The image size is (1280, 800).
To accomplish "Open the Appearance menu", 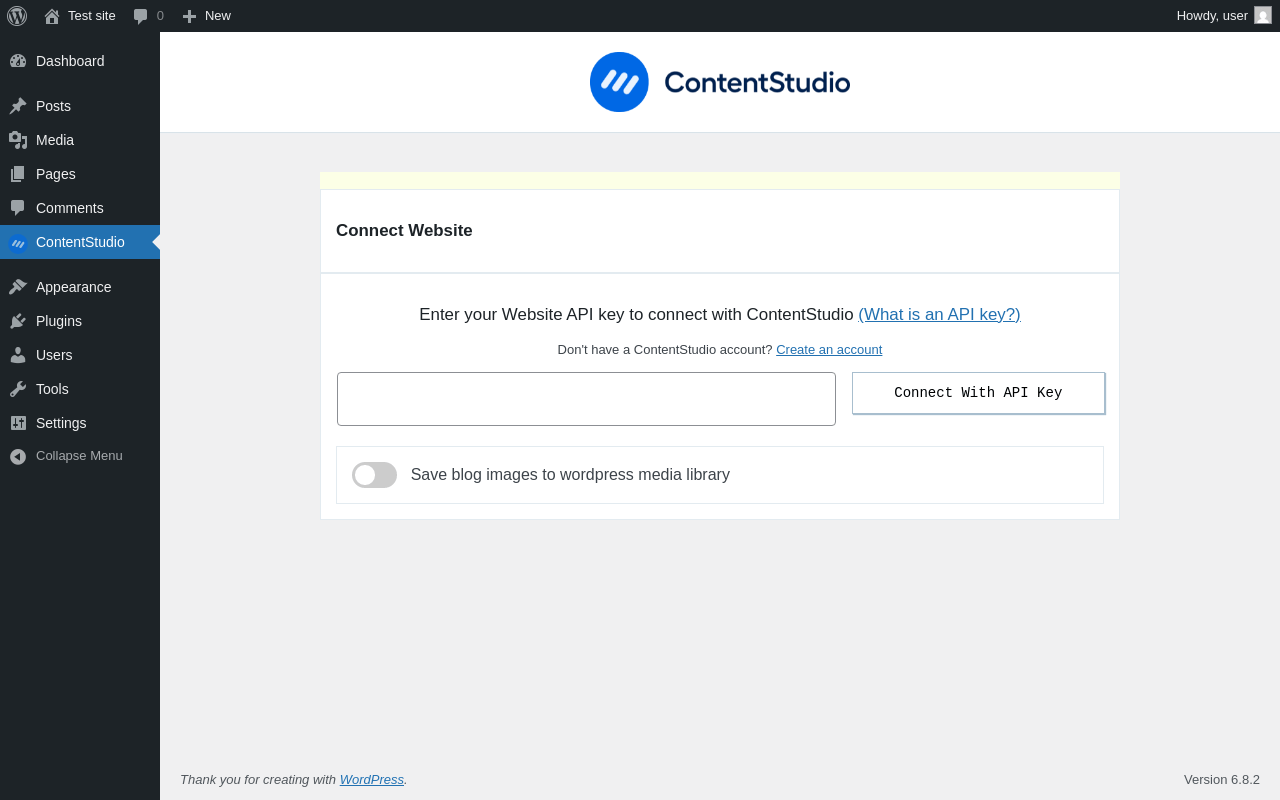I will click(x=80, y=287).
